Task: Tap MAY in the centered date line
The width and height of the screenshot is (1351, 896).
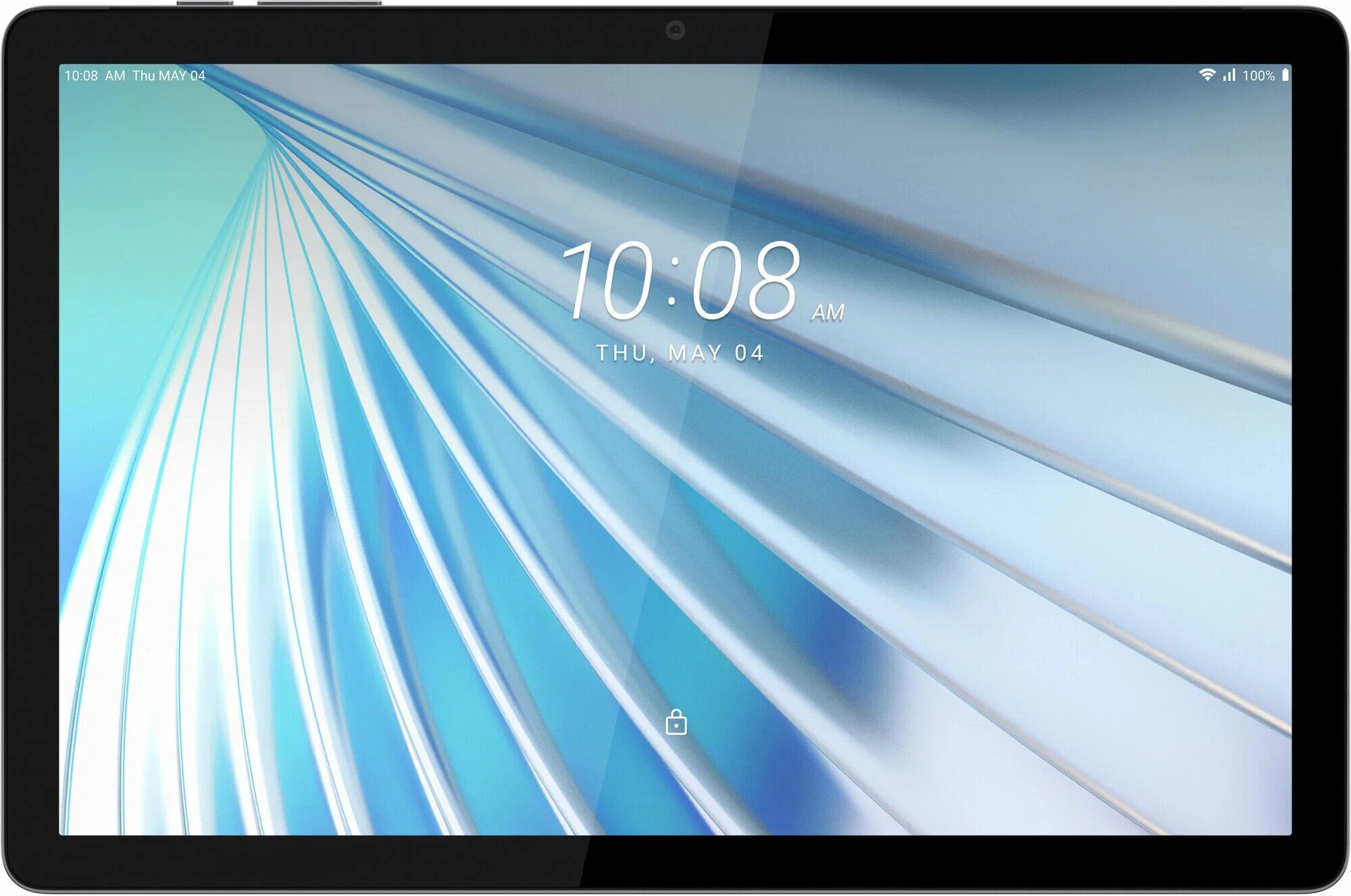Action: 695,352
